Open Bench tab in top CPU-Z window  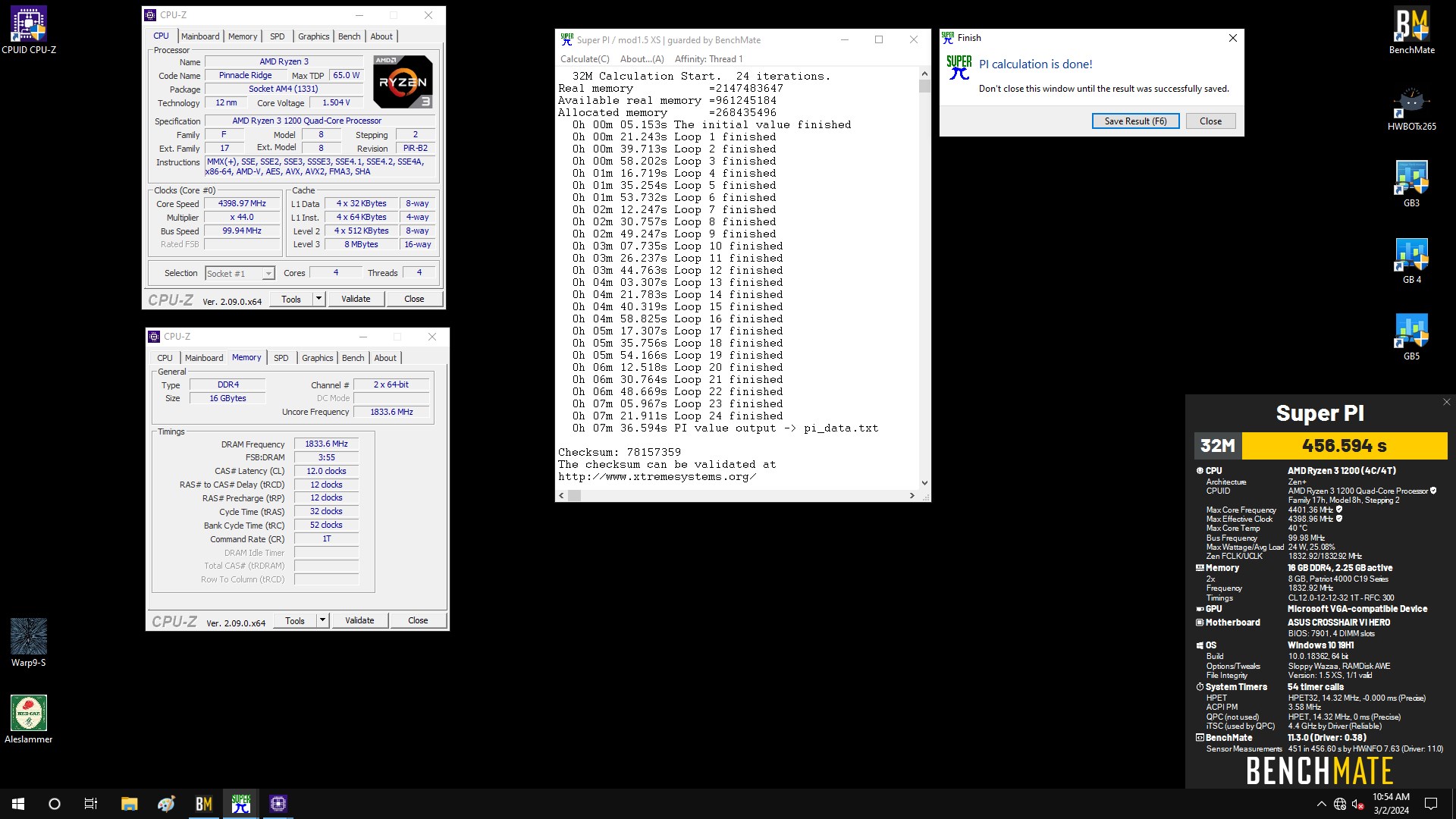click(349, 36)
